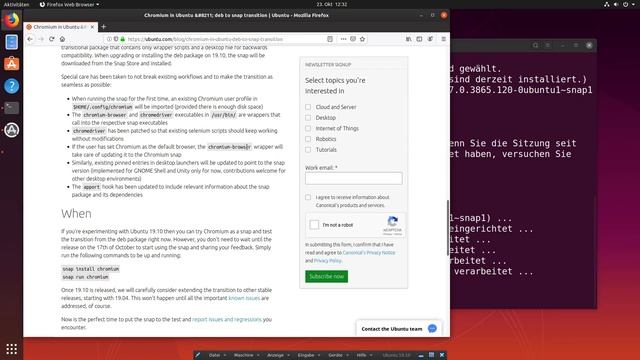The width and height of the screenshot is (640, 360).
Task: Focus the Work email input field
Action: point(353,178)
